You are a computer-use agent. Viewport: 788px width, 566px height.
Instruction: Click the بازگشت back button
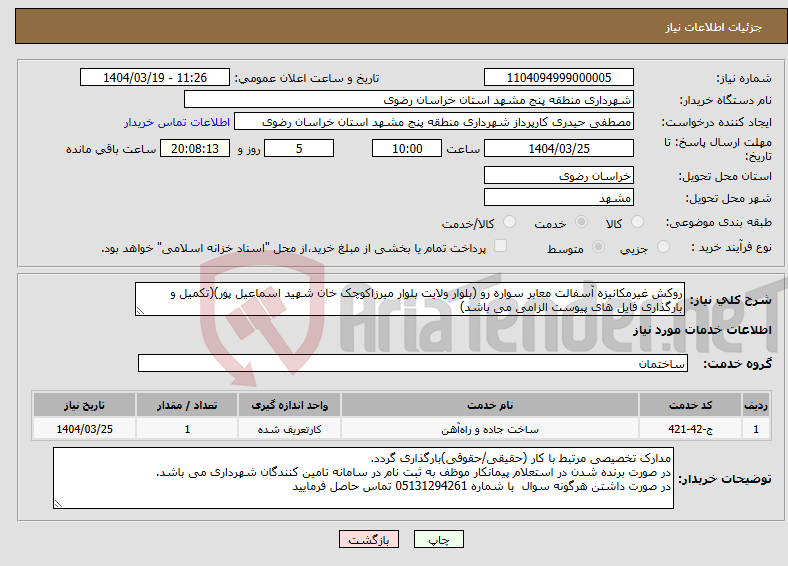point(369,539)
